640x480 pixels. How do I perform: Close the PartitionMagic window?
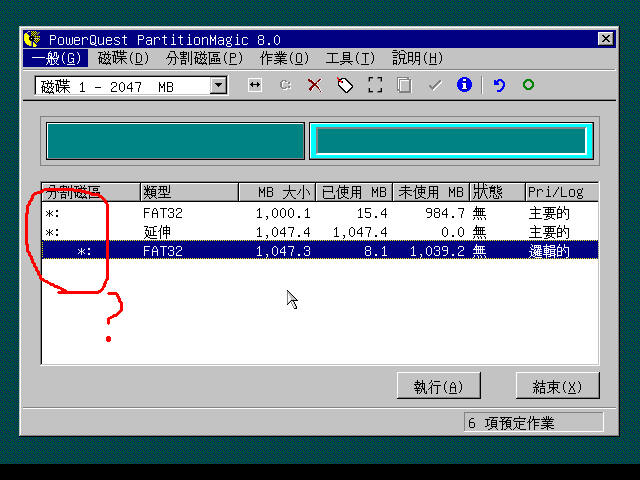[605, 39]
